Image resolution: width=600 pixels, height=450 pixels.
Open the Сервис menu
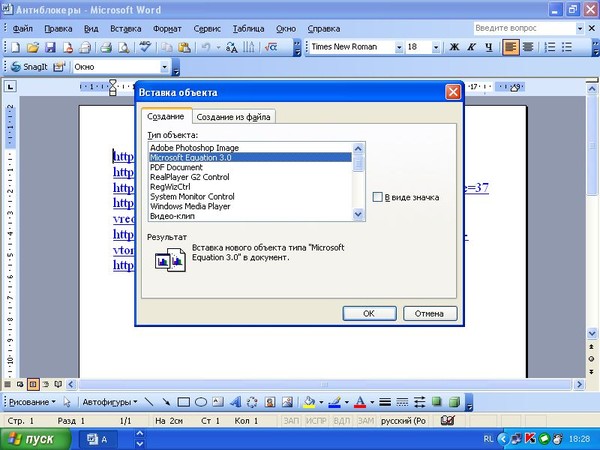click(x=207, y=29)
